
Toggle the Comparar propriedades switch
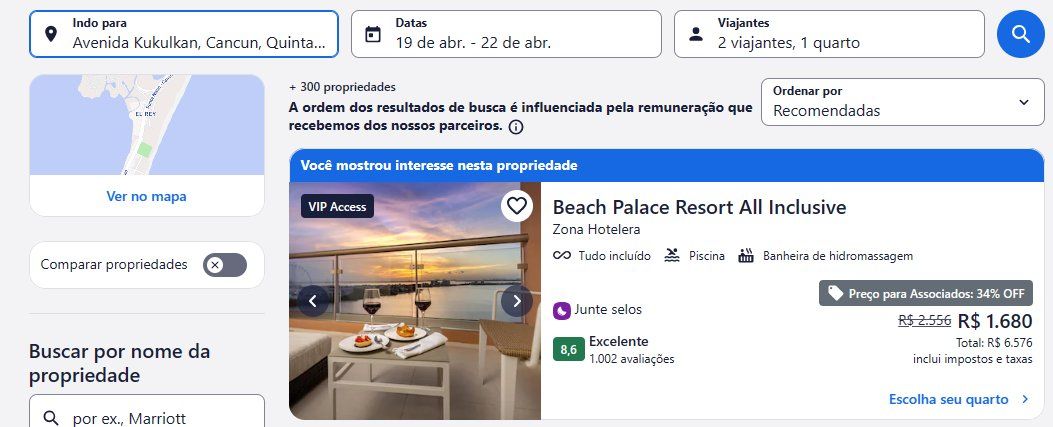tap(225, 265)
